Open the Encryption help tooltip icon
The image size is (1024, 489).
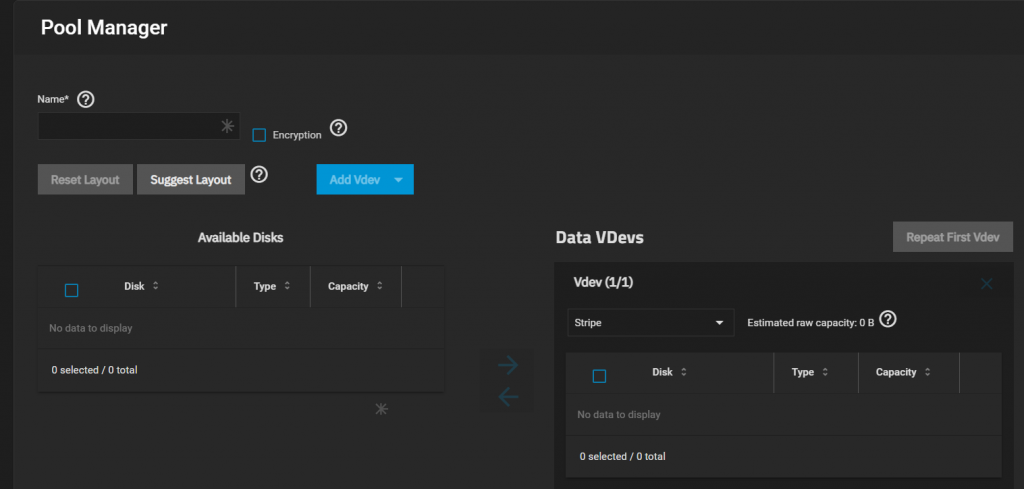point(338,127)
